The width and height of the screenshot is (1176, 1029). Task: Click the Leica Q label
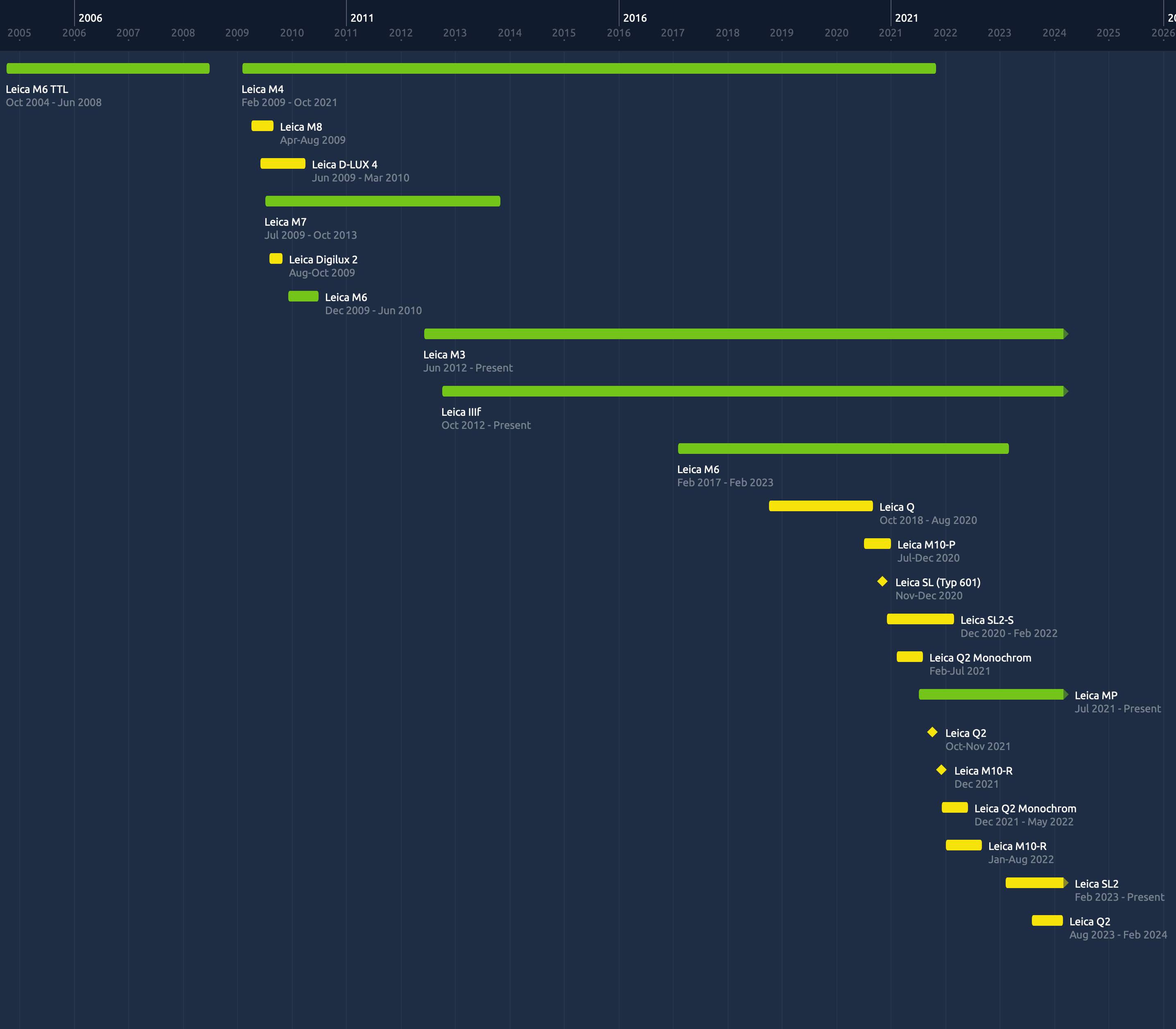tap(897, 507)
